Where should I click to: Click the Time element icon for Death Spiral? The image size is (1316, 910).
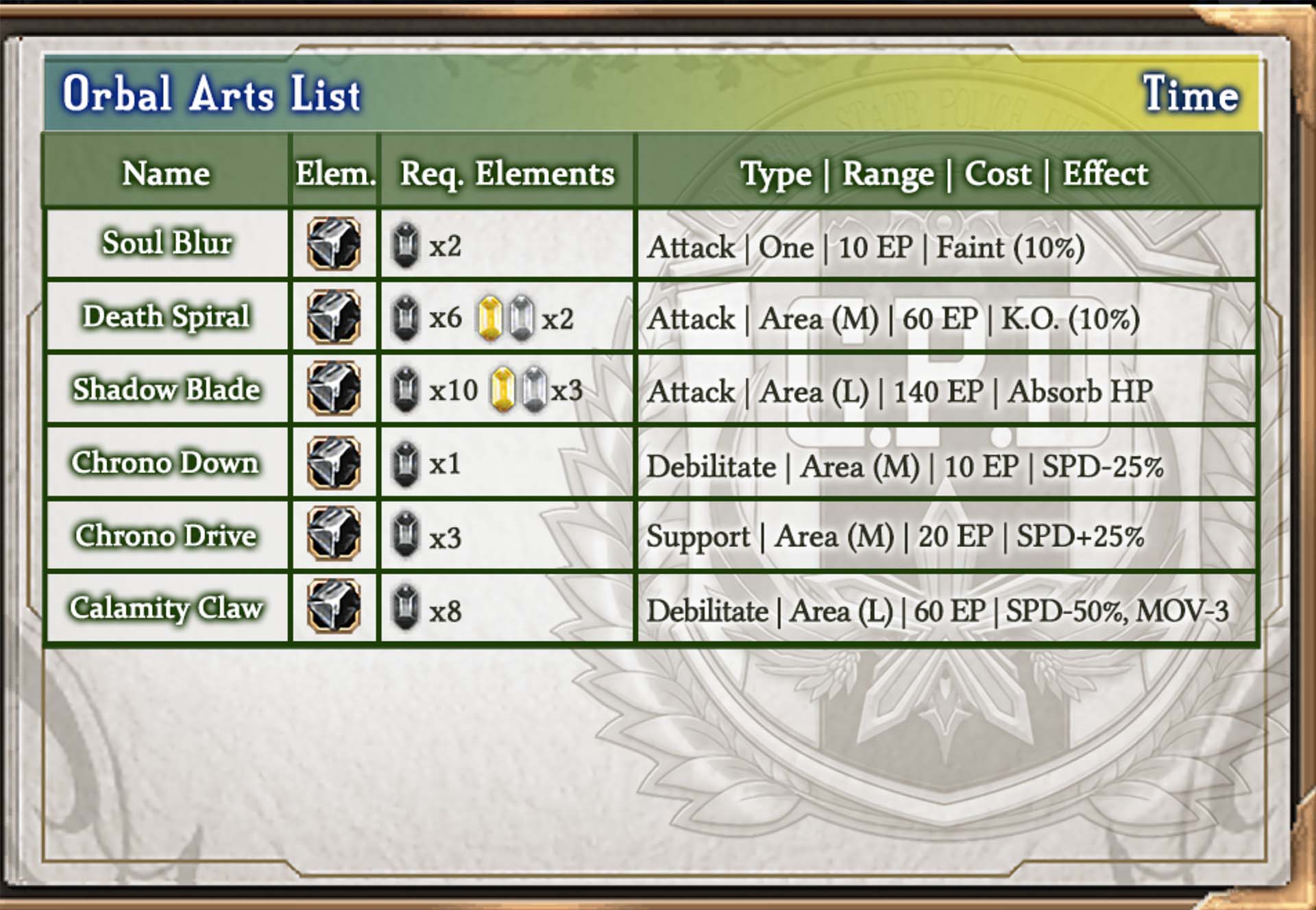334,316
